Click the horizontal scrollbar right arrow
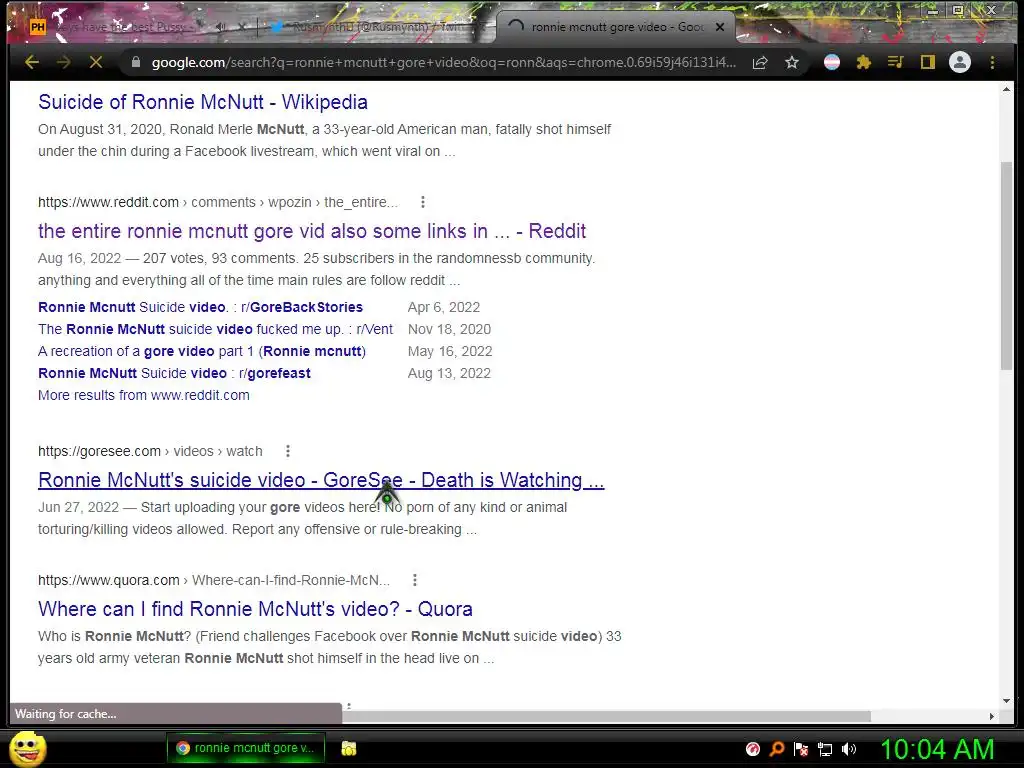The width and height of the screenshot is (1024, 768). pyautogui.click(x=991, y=716)
